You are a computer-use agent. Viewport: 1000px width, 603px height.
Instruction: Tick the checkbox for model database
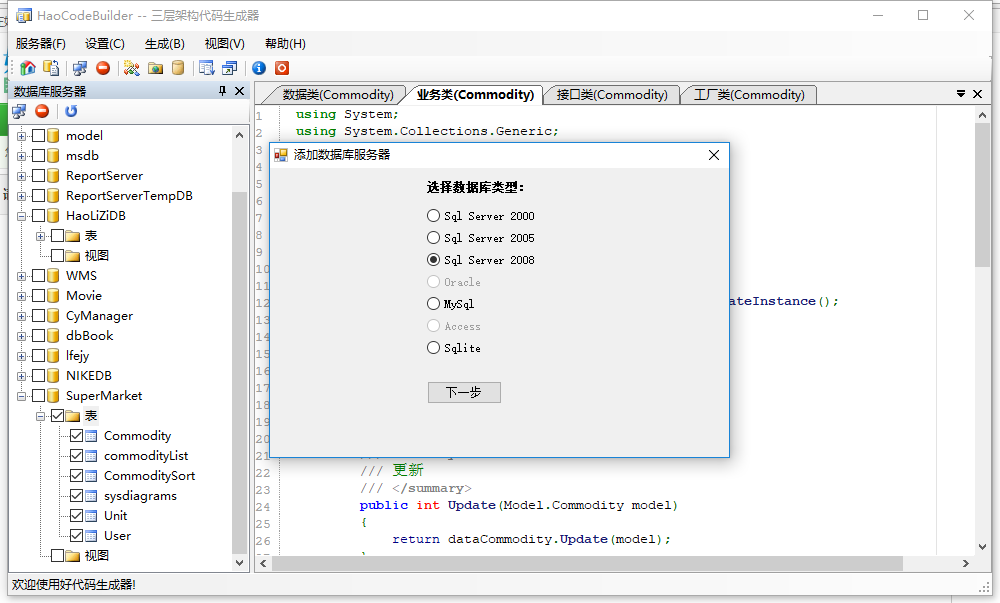[x=38, y=136]
